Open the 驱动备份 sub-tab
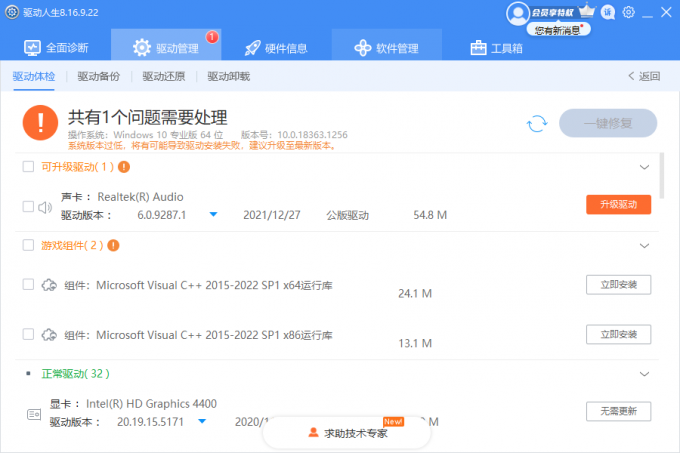This screenshot has width=680, height=453. click(x=97, y=76)
